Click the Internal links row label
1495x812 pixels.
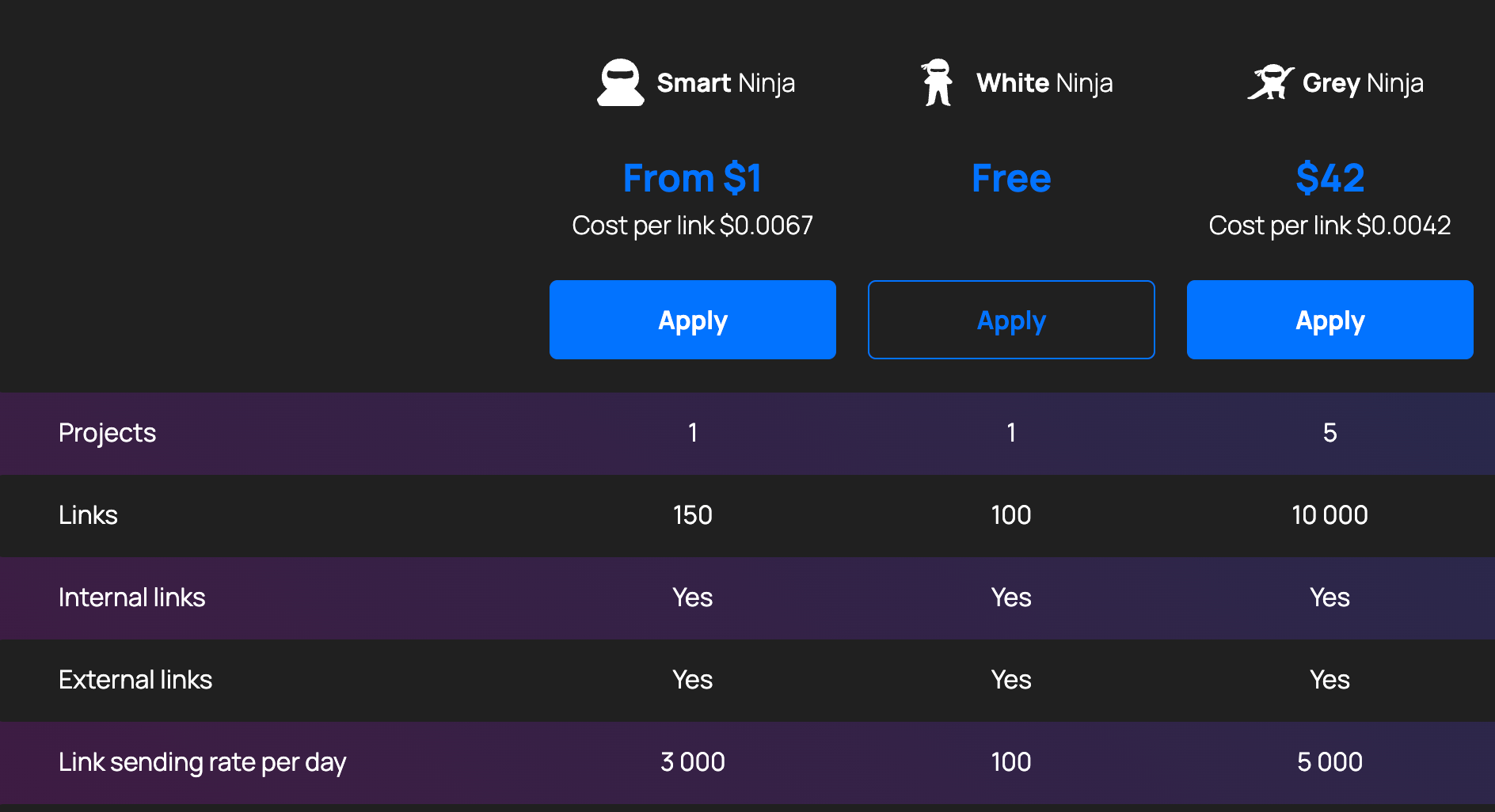131,598
